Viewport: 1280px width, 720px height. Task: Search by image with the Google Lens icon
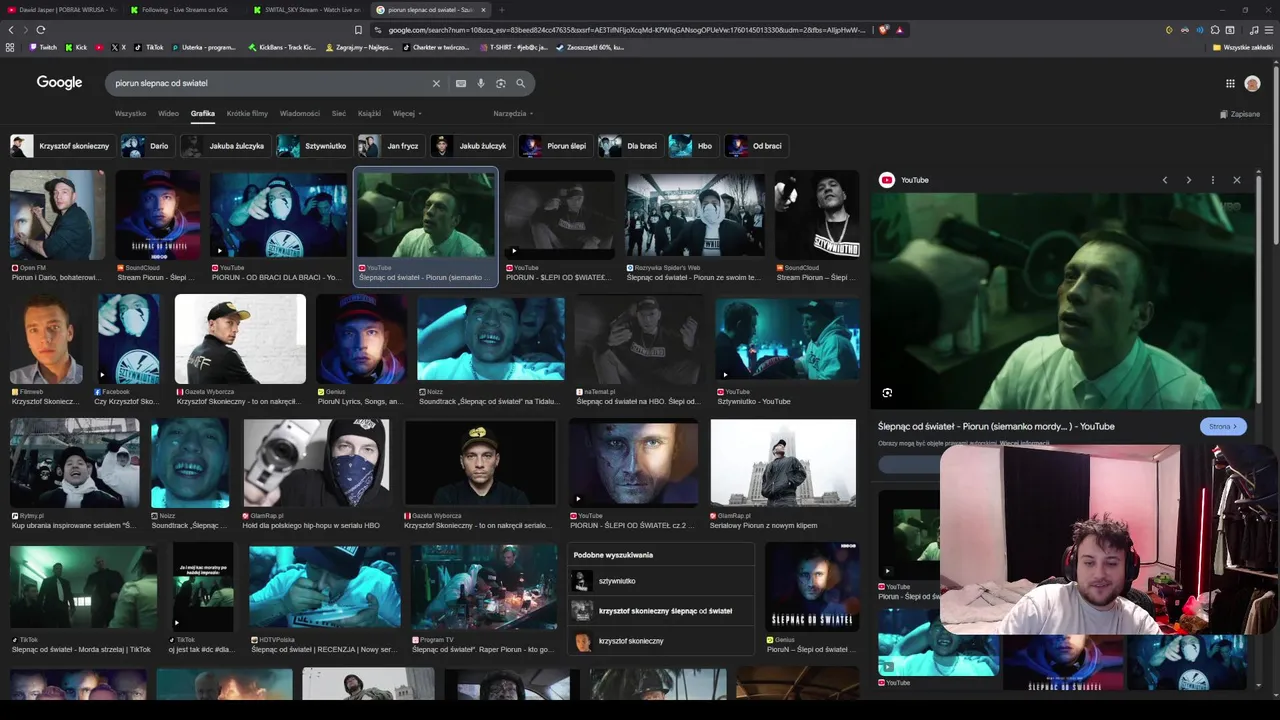coord(501,83)
